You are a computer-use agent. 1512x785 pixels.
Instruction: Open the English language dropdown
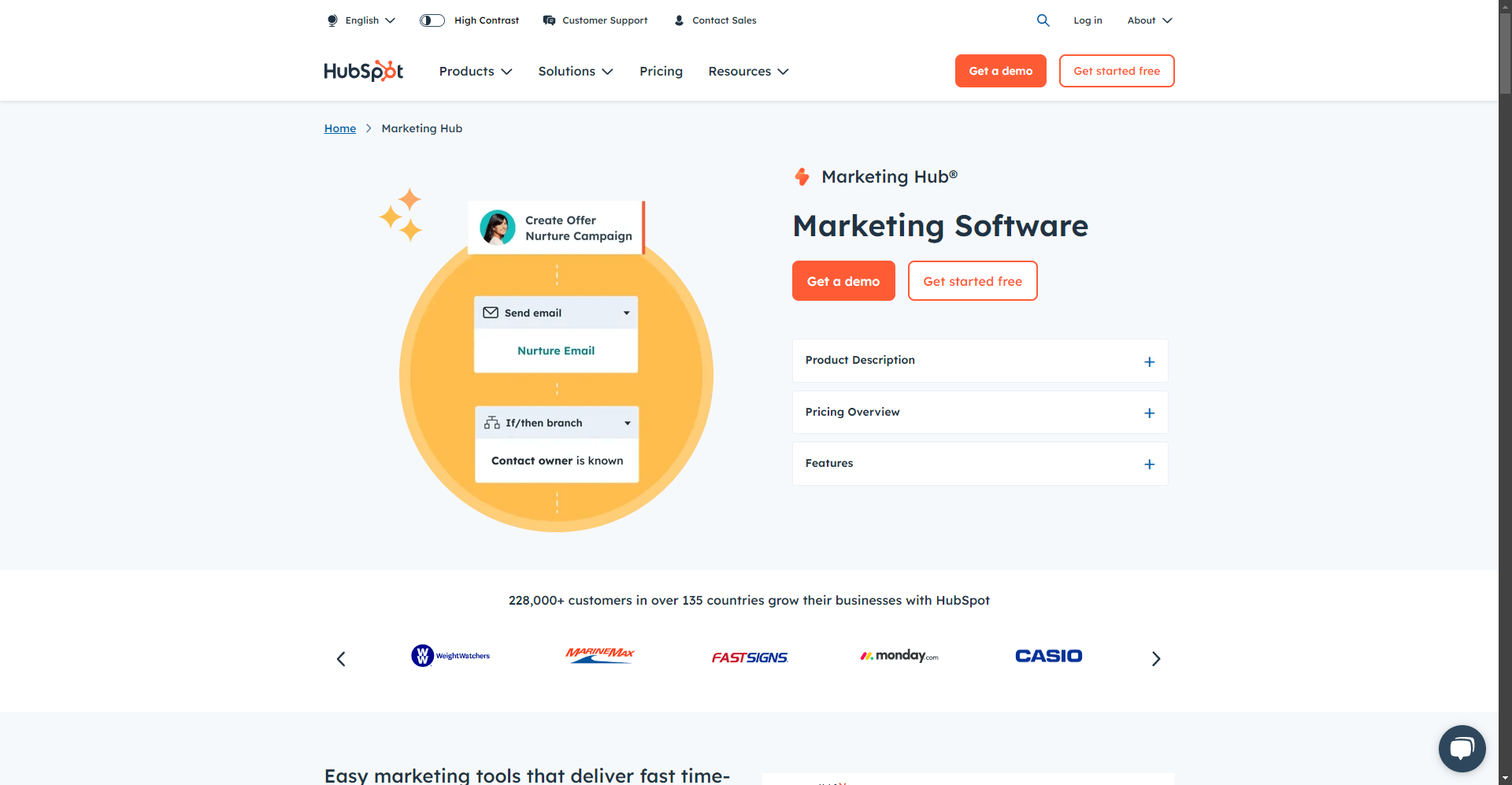pyautogui.click(x=370, y=20)
